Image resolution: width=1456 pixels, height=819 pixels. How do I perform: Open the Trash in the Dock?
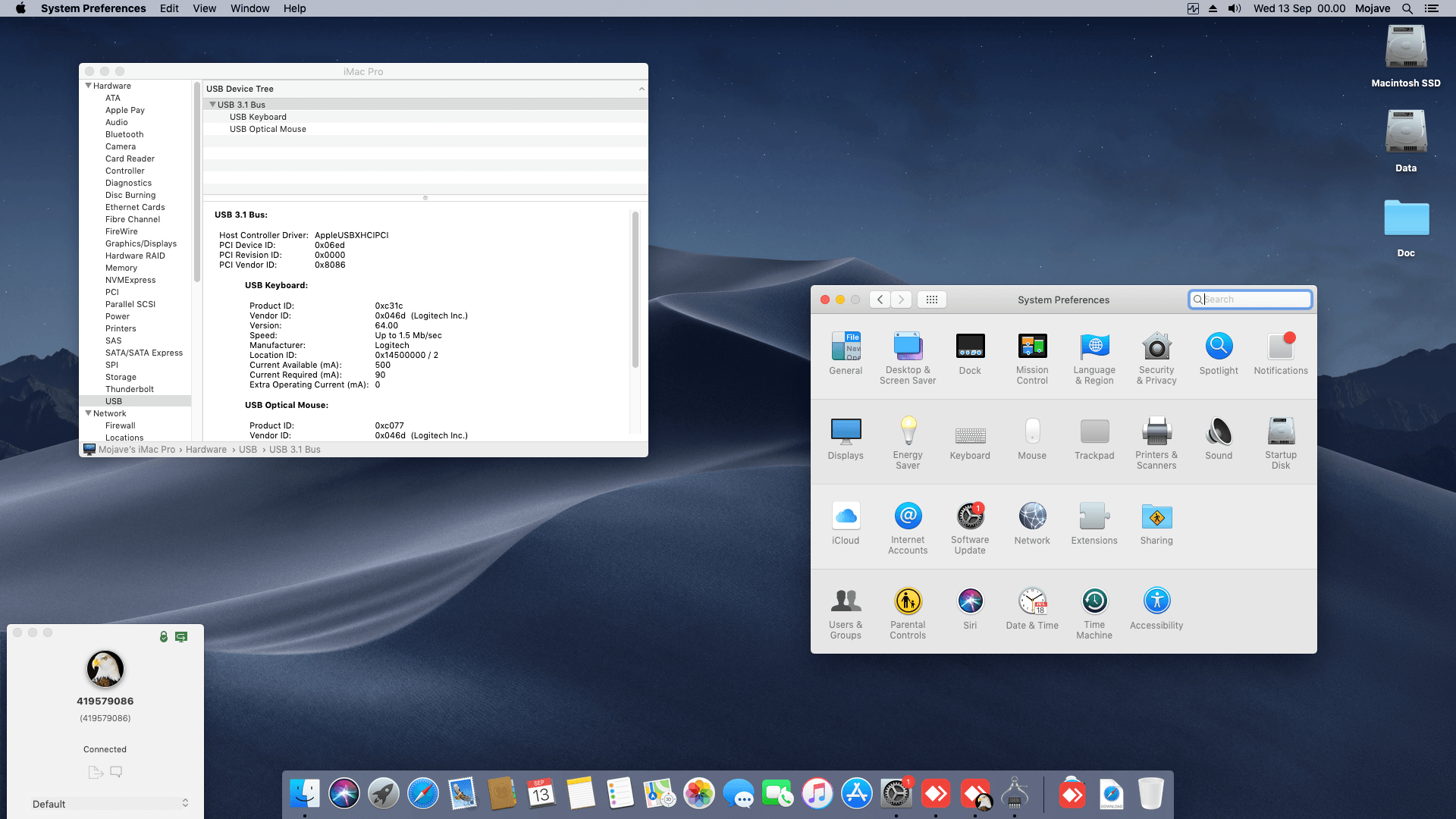[x=1151, y=794]
